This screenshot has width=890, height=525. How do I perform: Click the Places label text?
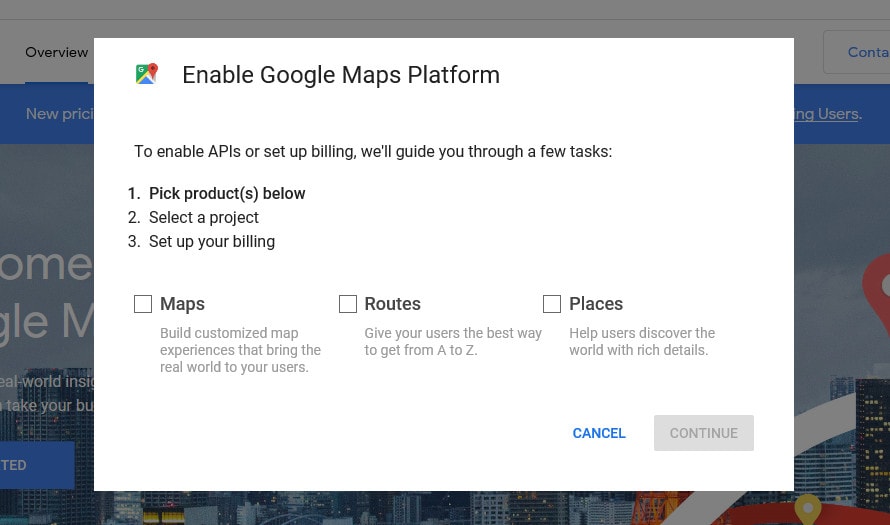point(596,304)
